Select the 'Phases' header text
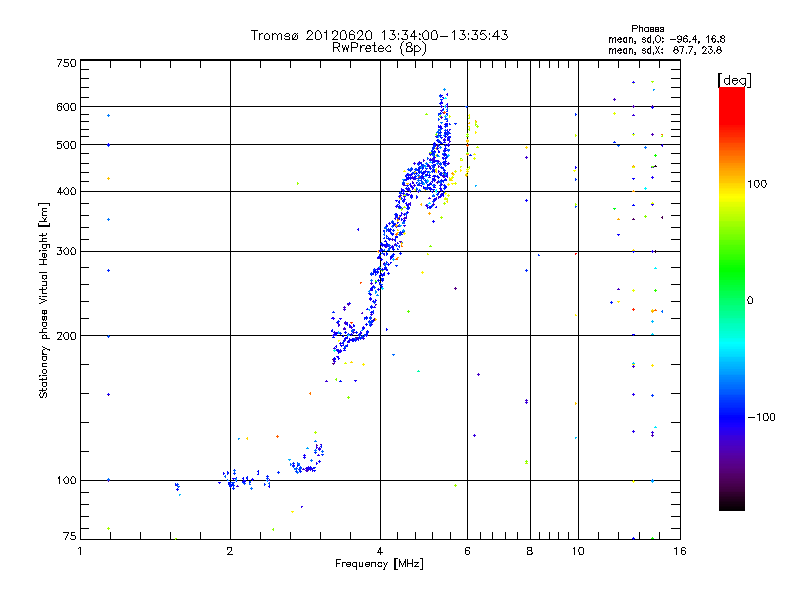800x600 pixels. [x=647, y=29]
